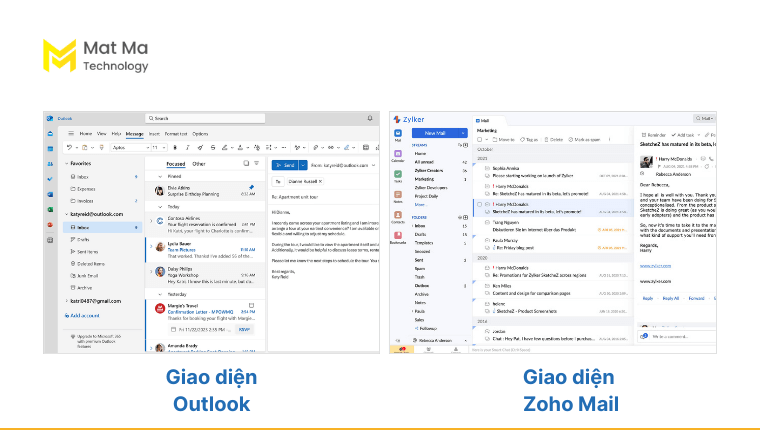
Task: Click add folder icon beside Zoho FOLDERS
Action: coord(465,218)
